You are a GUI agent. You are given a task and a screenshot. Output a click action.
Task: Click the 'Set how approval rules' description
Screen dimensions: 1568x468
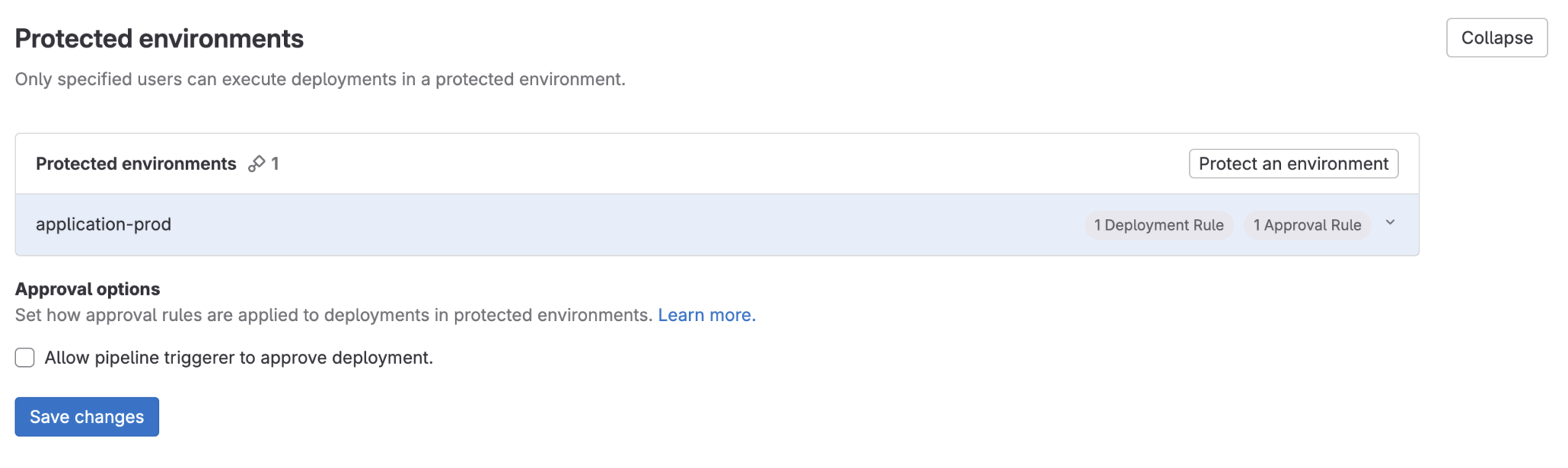click(333, 315)
